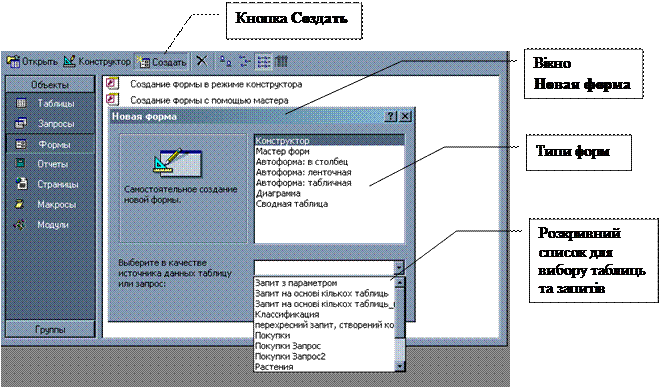Click dropdown list scroll down arrow
This screenshot has height=387, width=661.
[400, 366]
